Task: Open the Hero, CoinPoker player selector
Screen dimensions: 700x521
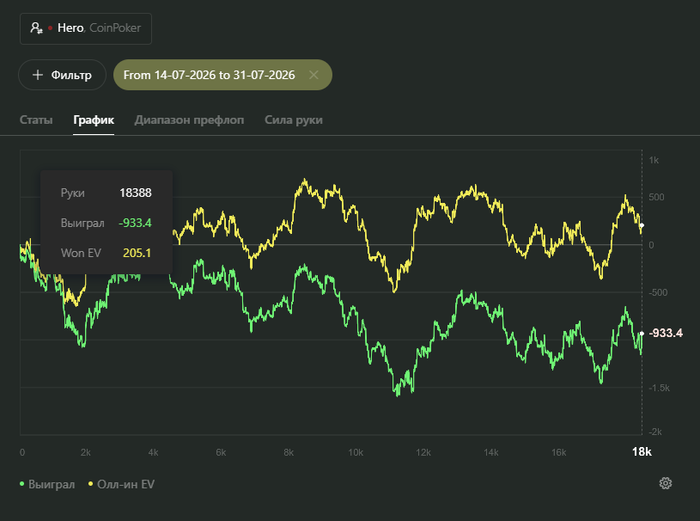Action: point(86,29)
